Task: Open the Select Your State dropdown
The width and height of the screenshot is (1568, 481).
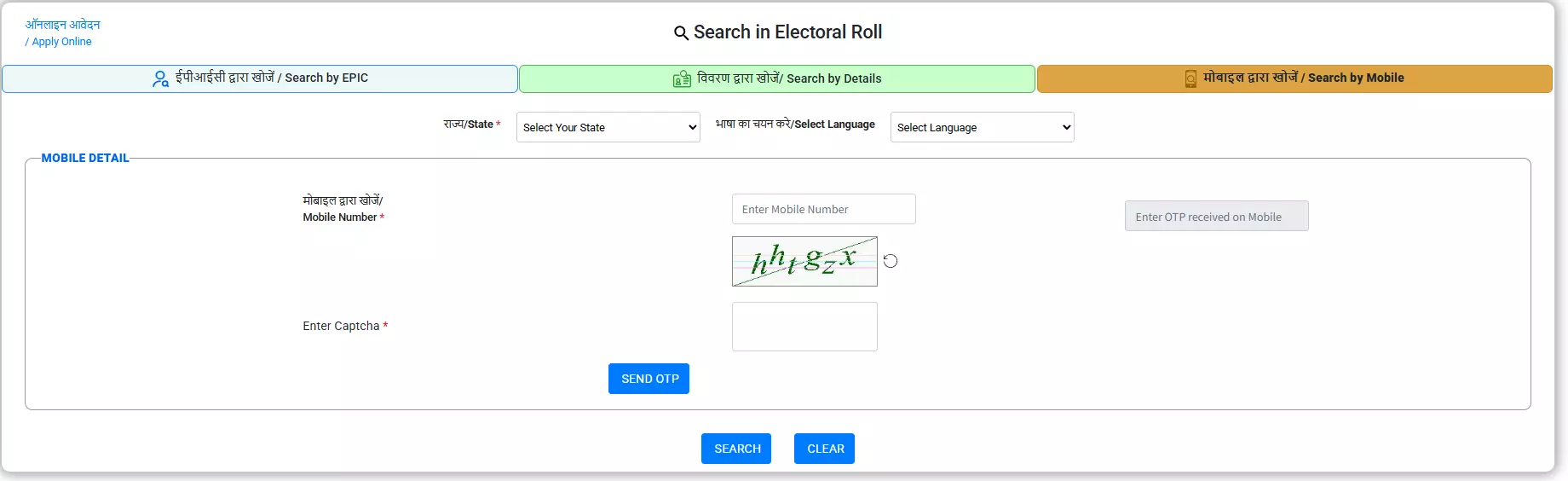Action: pos(608,127)
